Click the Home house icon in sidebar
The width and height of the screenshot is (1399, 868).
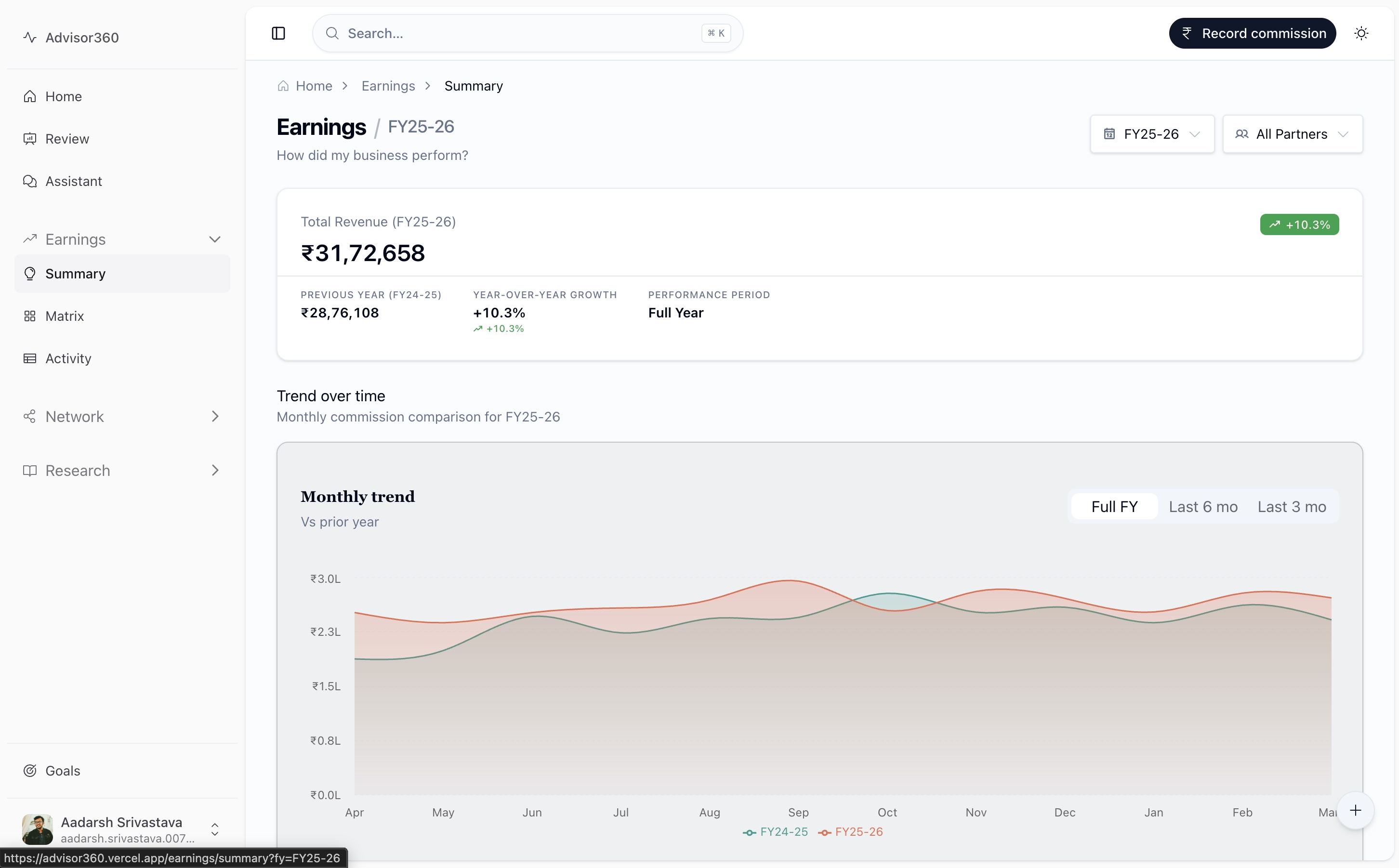30,96
